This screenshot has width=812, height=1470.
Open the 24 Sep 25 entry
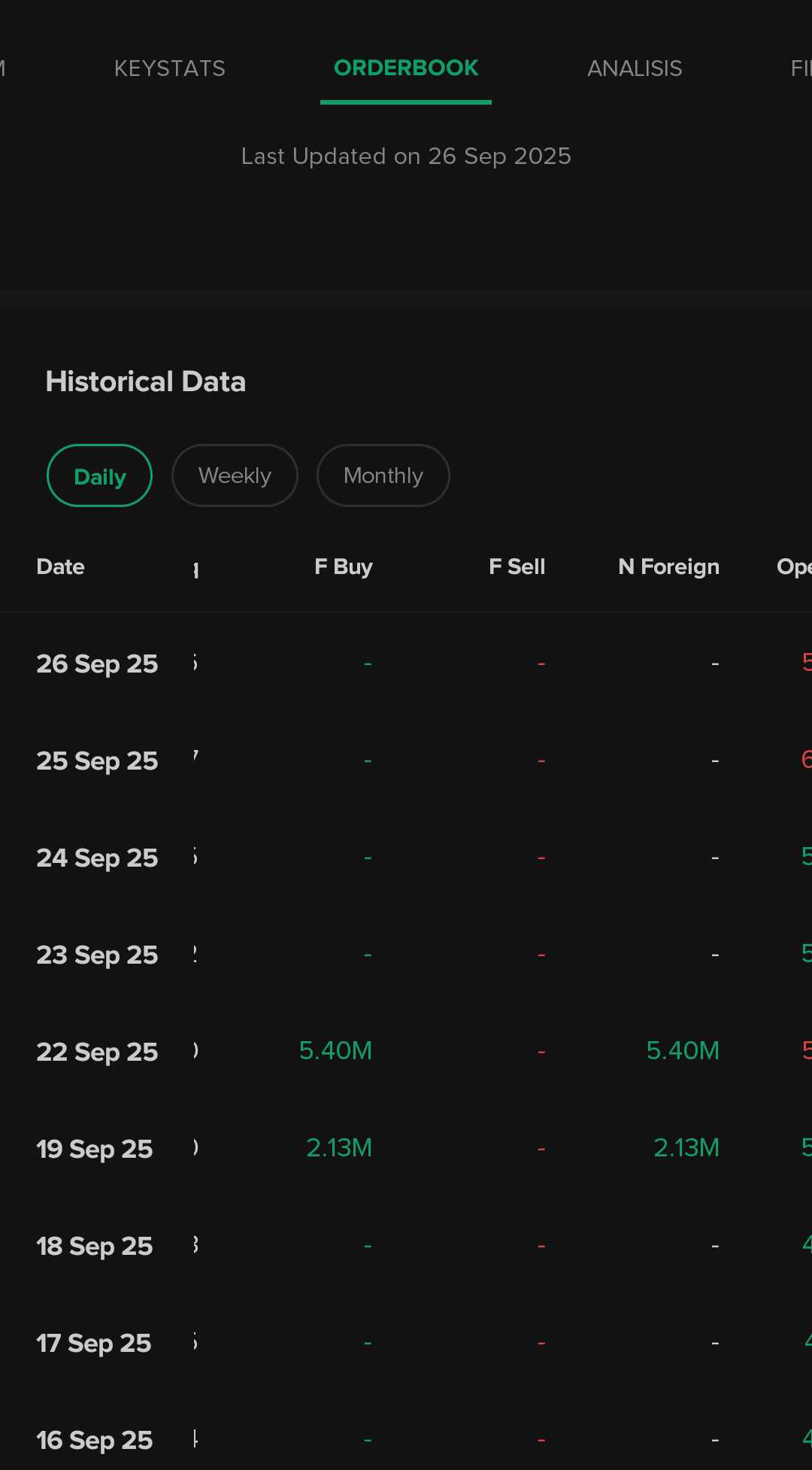pyautogui.click(x=97, y=858)
